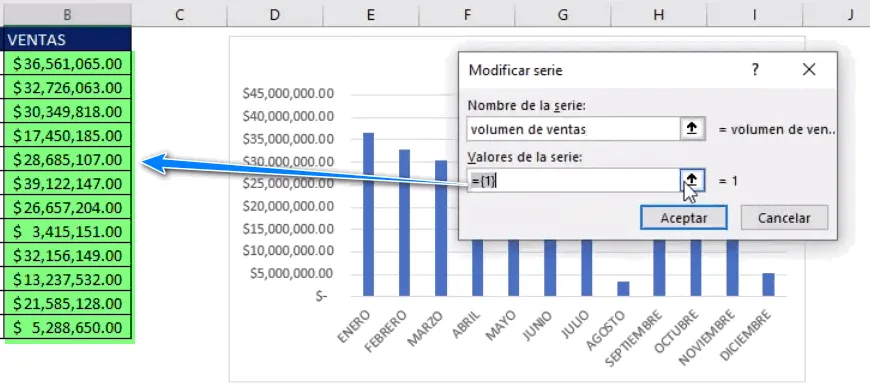Click the AGOSTO bar in the chart

[624, 288]
